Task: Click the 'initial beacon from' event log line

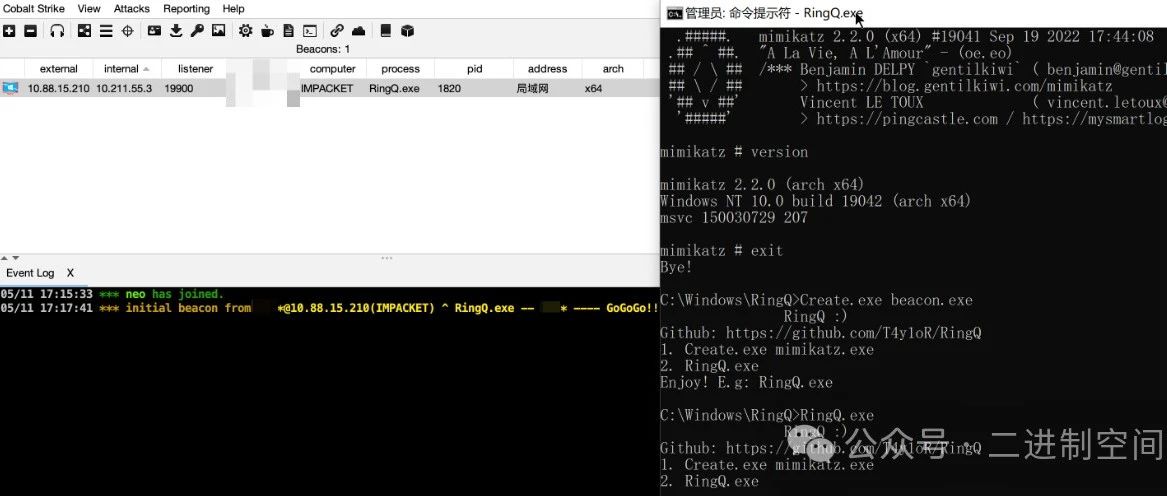Action: click(330, 308)
